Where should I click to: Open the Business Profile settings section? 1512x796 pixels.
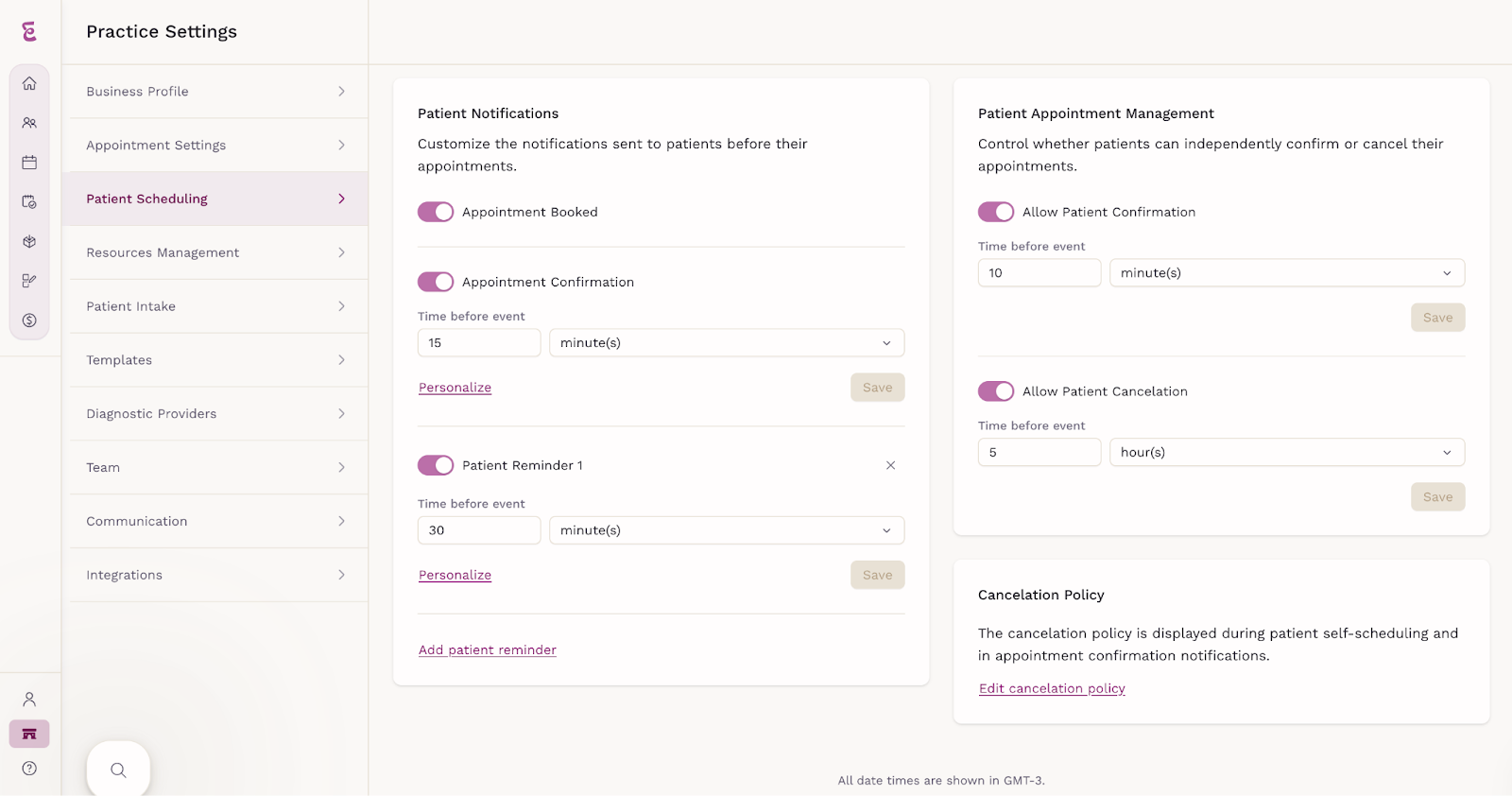click(x=215, y=92)
